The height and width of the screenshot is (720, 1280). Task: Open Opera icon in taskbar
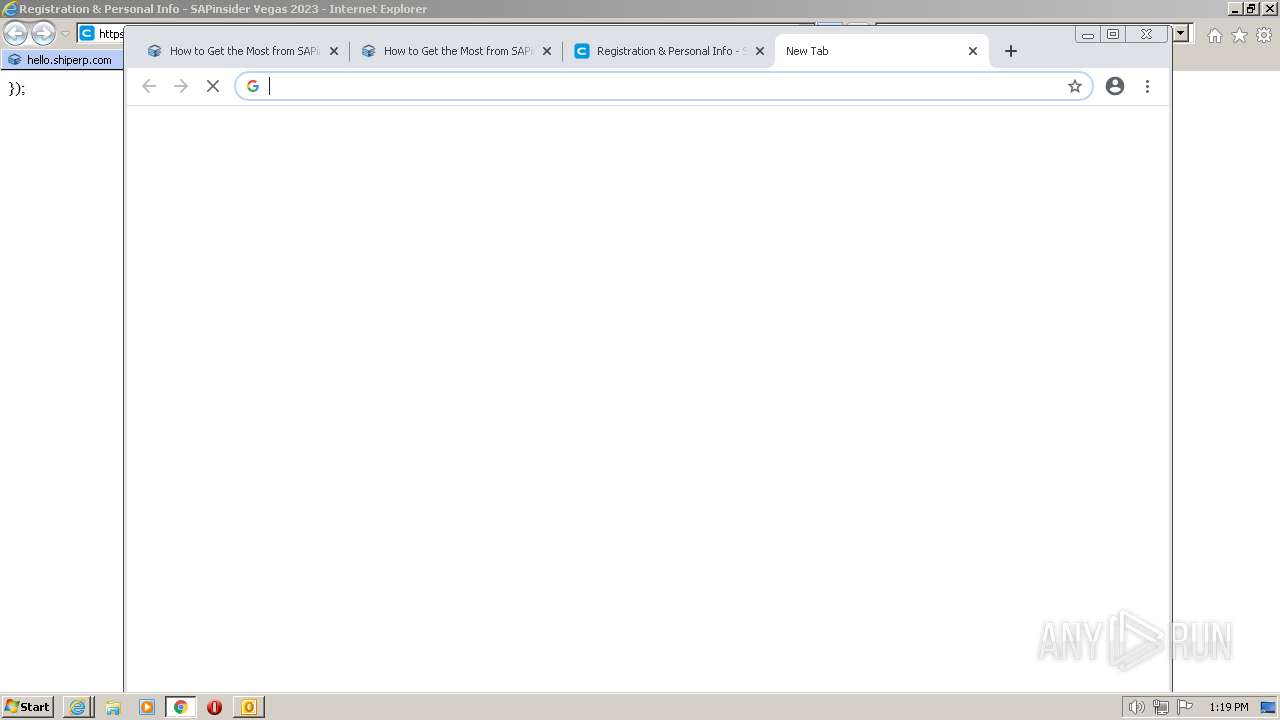tap(214, 707)
